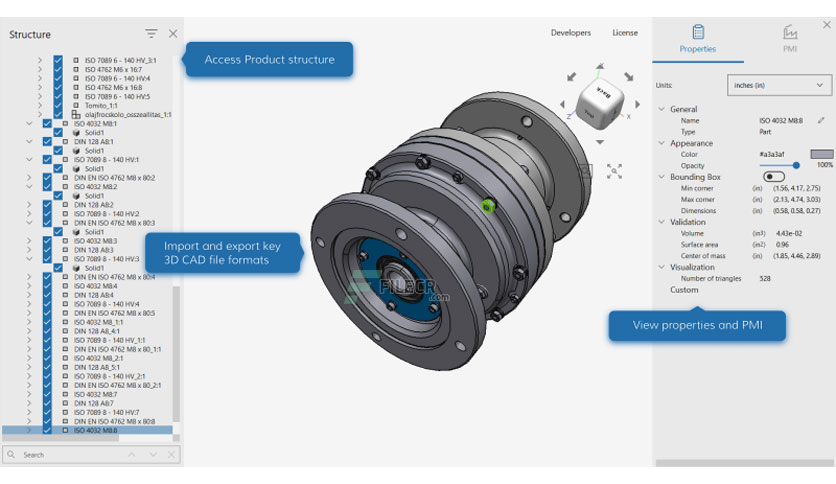Clear the structure search field
Viewport: 836px width, 484px height.
[x=171, y=455]
